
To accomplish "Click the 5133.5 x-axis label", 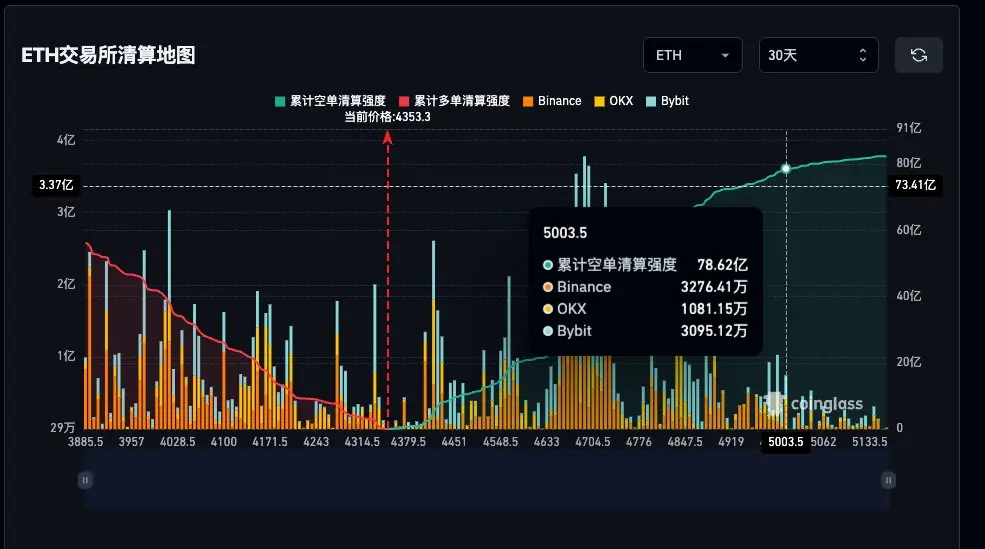I will pyautogui.click(x=869, y=442).
